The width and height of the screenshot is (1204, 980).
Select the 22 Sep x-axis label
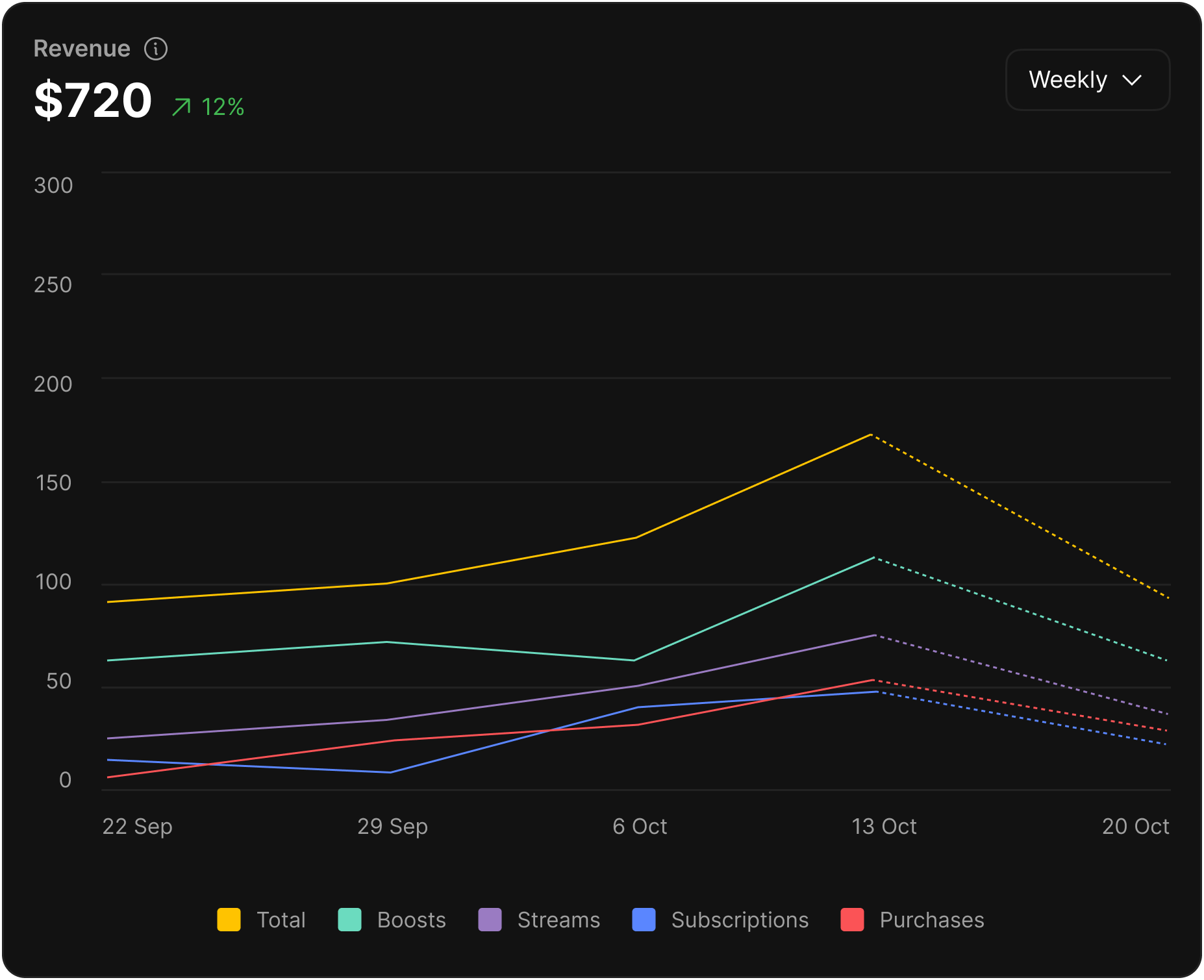(137, 826)
